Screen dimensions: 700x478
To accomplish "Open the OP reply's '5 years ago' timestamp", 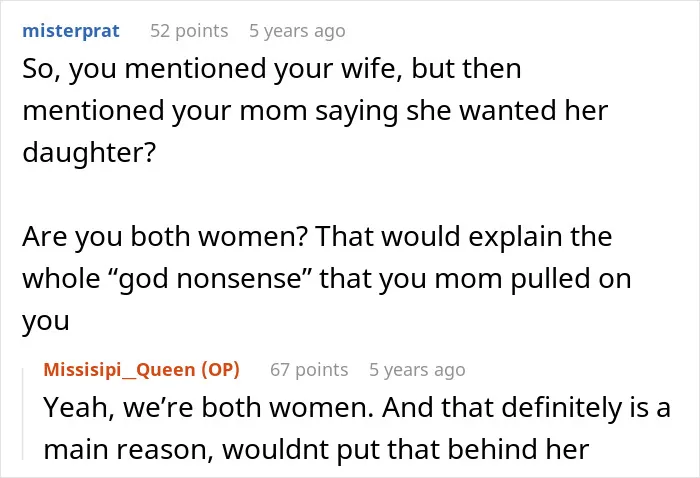I will [417, 370].
